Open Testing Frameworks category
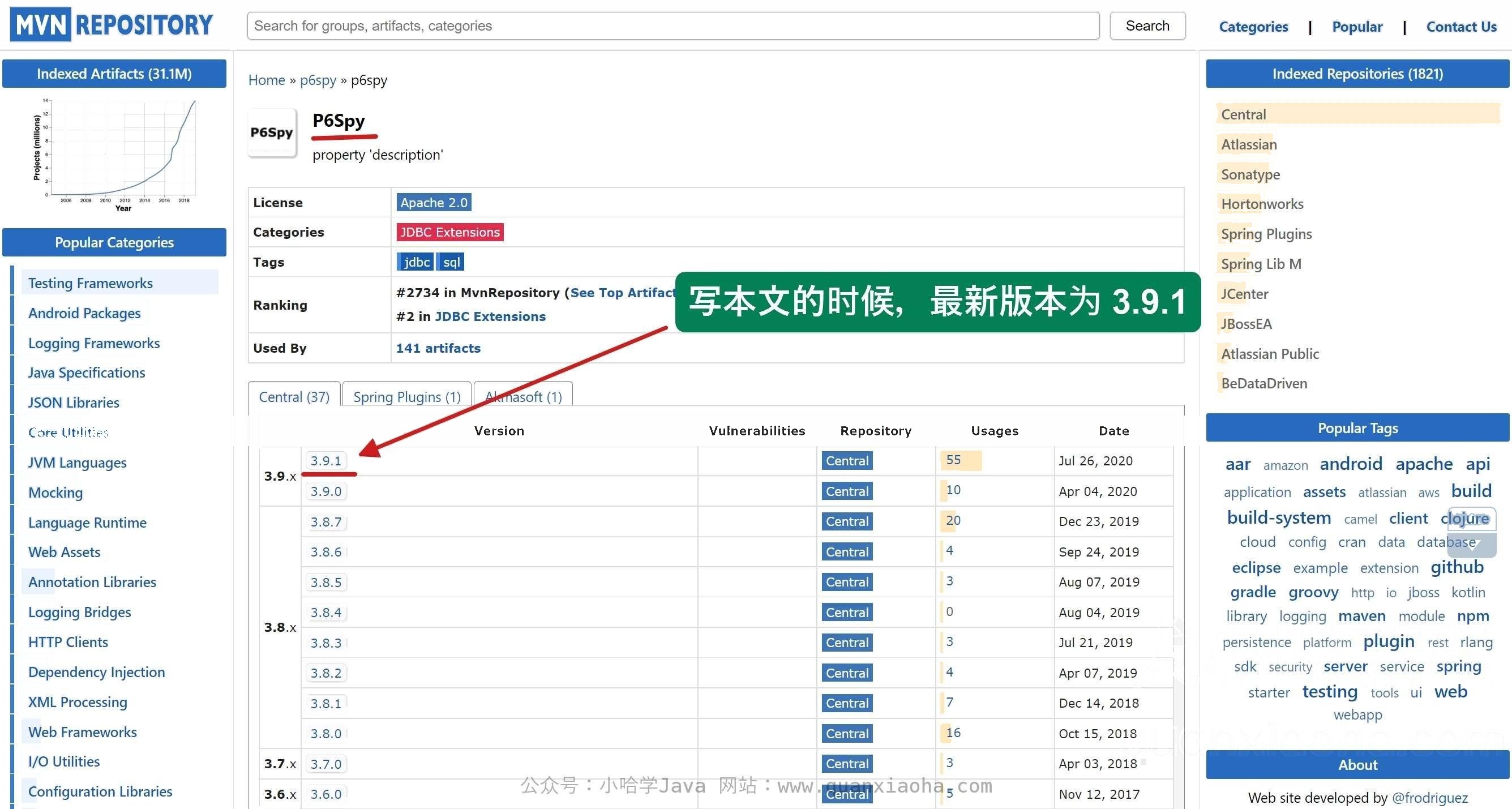The width and height of the screenshot is (1512, 809). [x=91, y=283]
